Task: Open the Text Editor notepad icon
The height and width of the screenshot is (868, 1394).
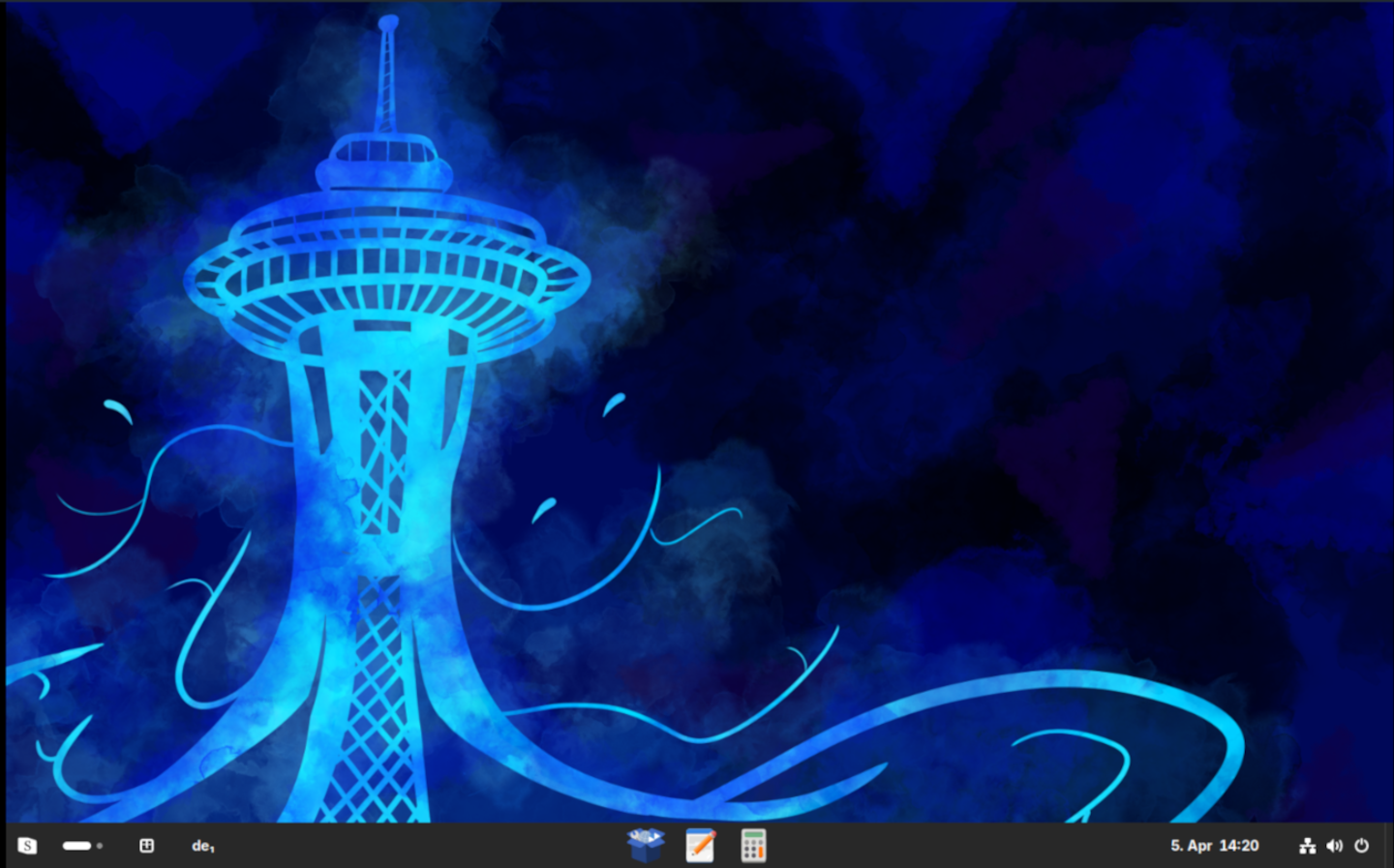Action: point(700,846)
